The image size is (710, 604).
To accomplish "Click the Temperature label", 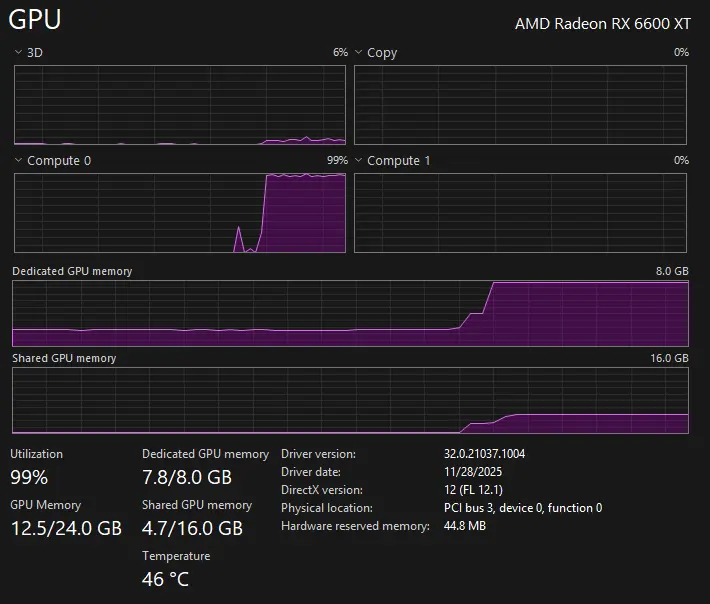I will coord(176,556).
